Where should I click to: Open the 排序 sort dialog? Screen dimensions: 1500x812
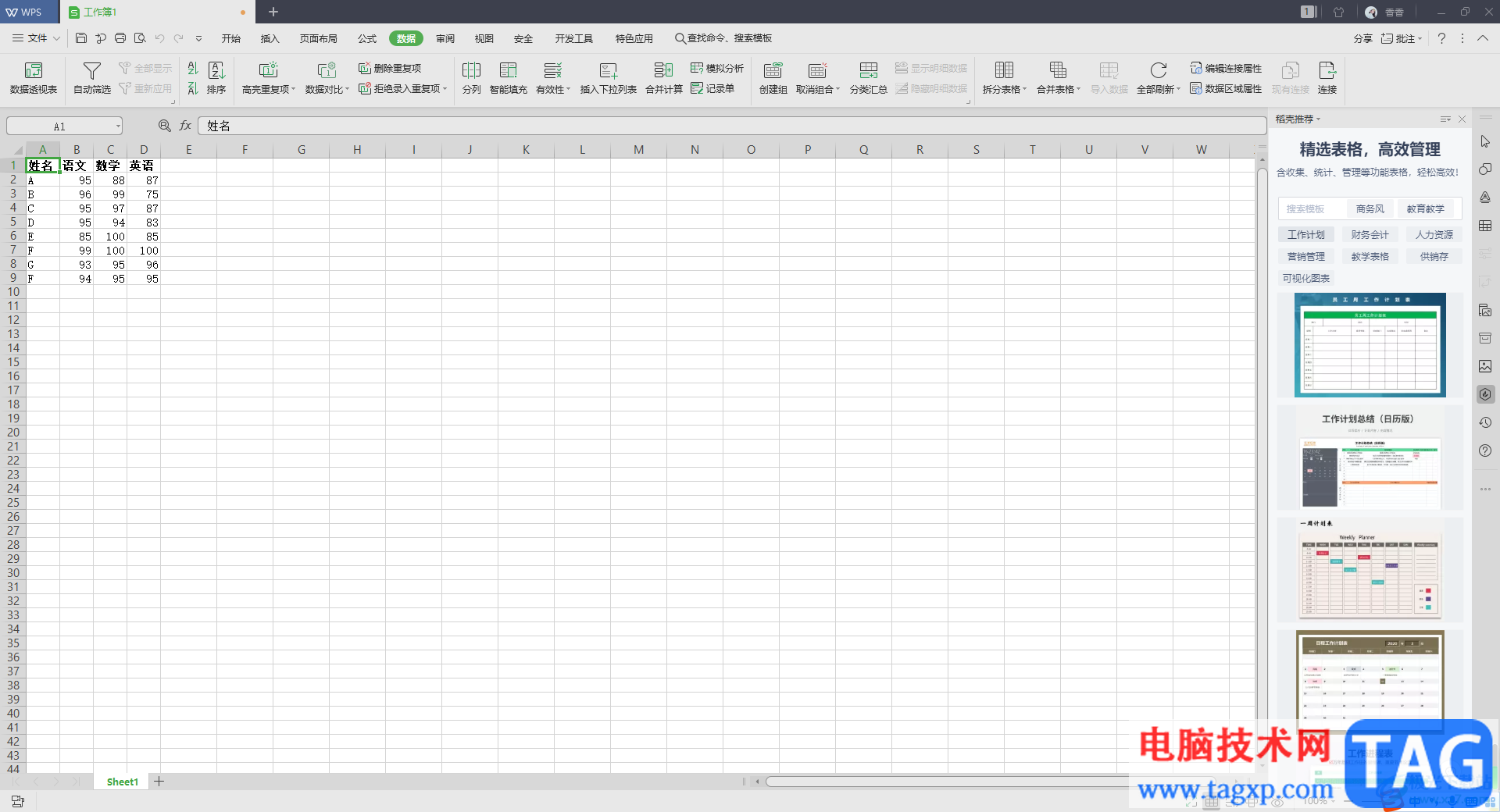[216, 78]
